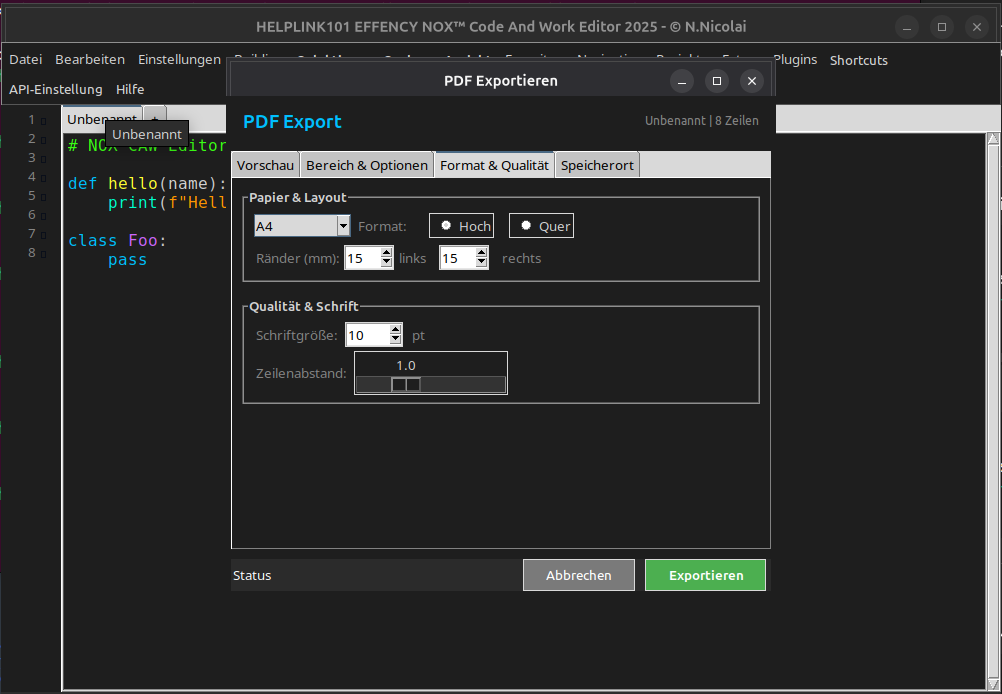
Task: Open the Shortcuts menu
Action: [x=858, y=60]
